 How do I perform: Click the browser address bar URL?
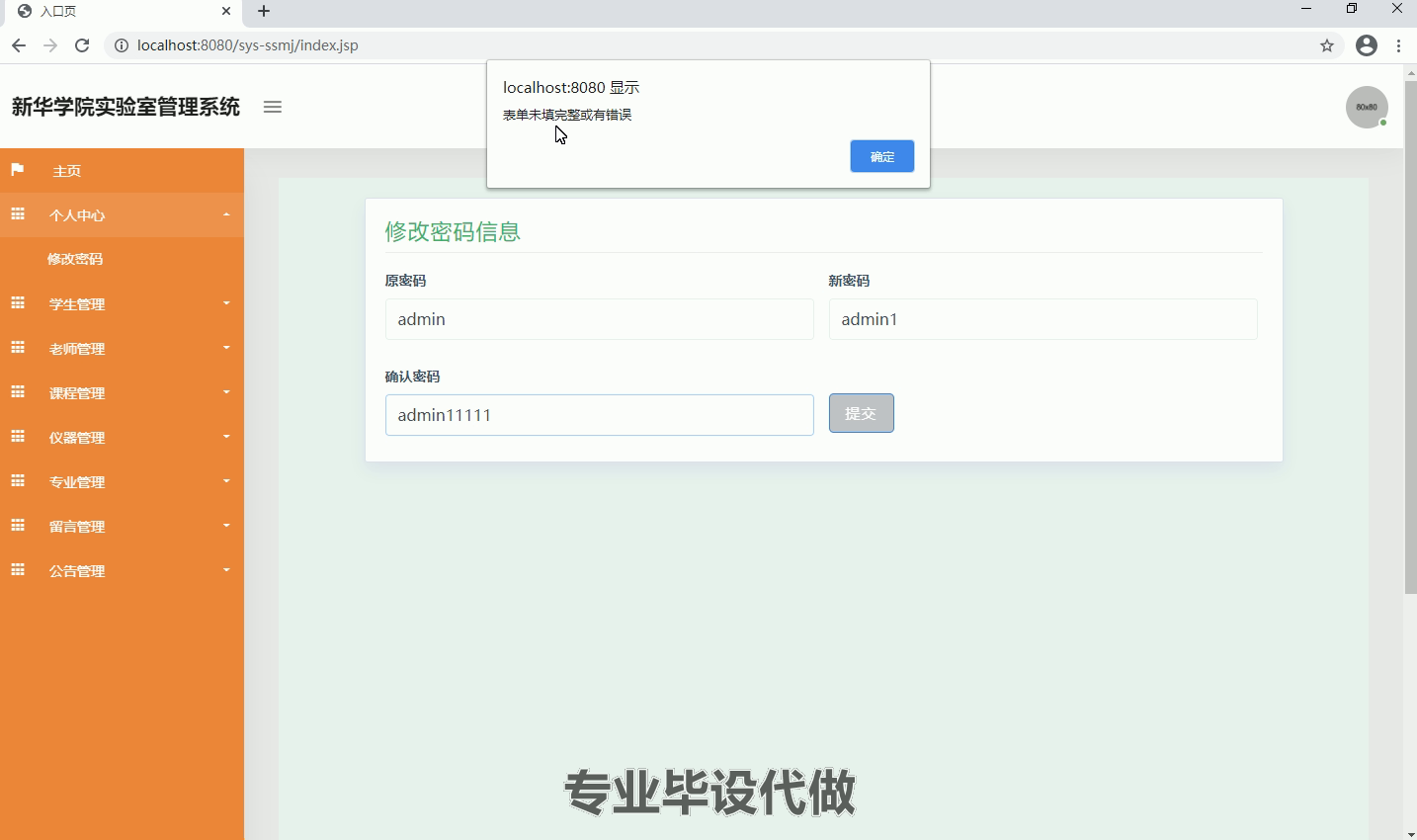248,45
